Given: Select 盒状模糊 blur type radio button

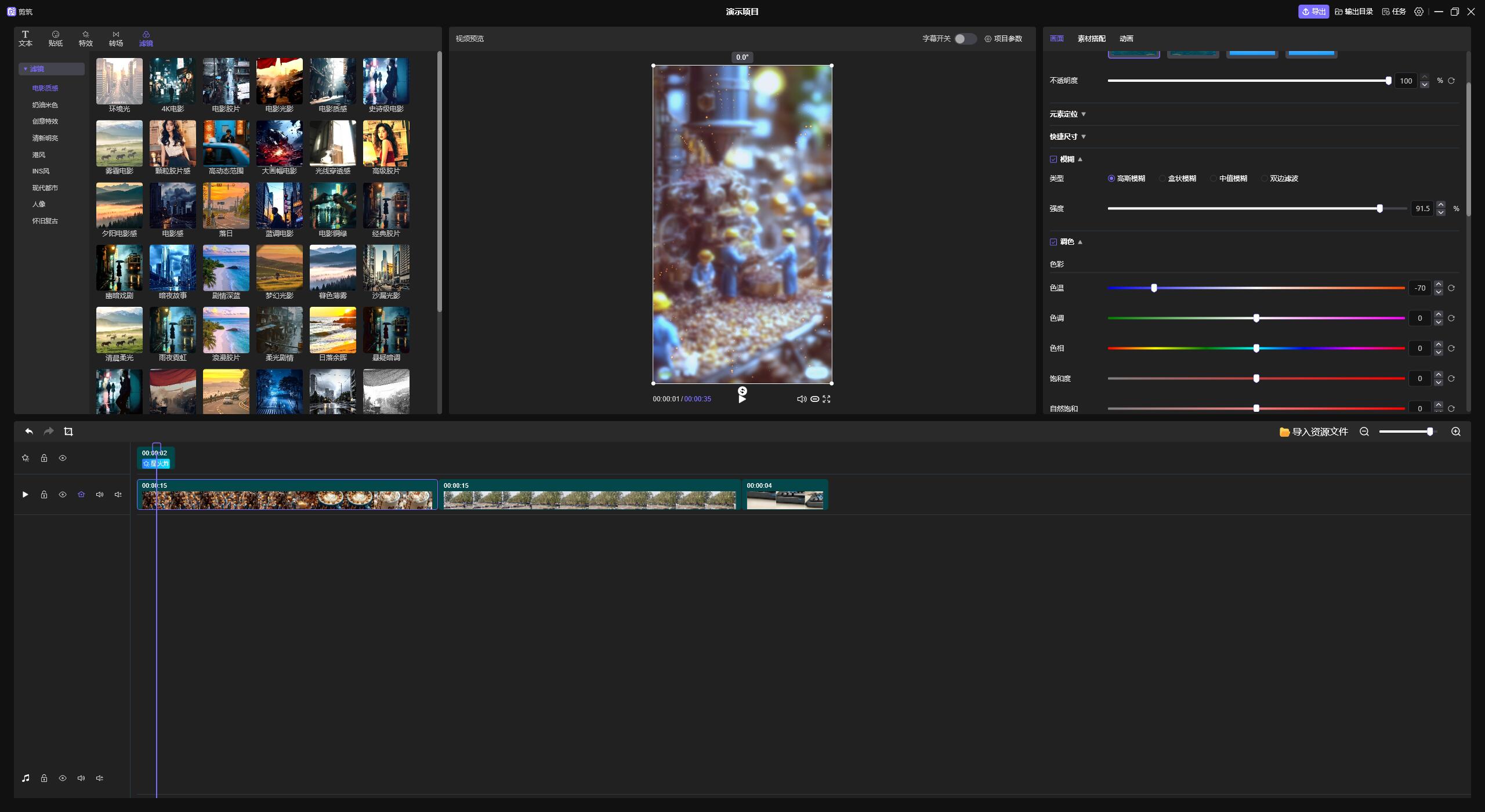Looking at the screenshot, I should 1162,179.
